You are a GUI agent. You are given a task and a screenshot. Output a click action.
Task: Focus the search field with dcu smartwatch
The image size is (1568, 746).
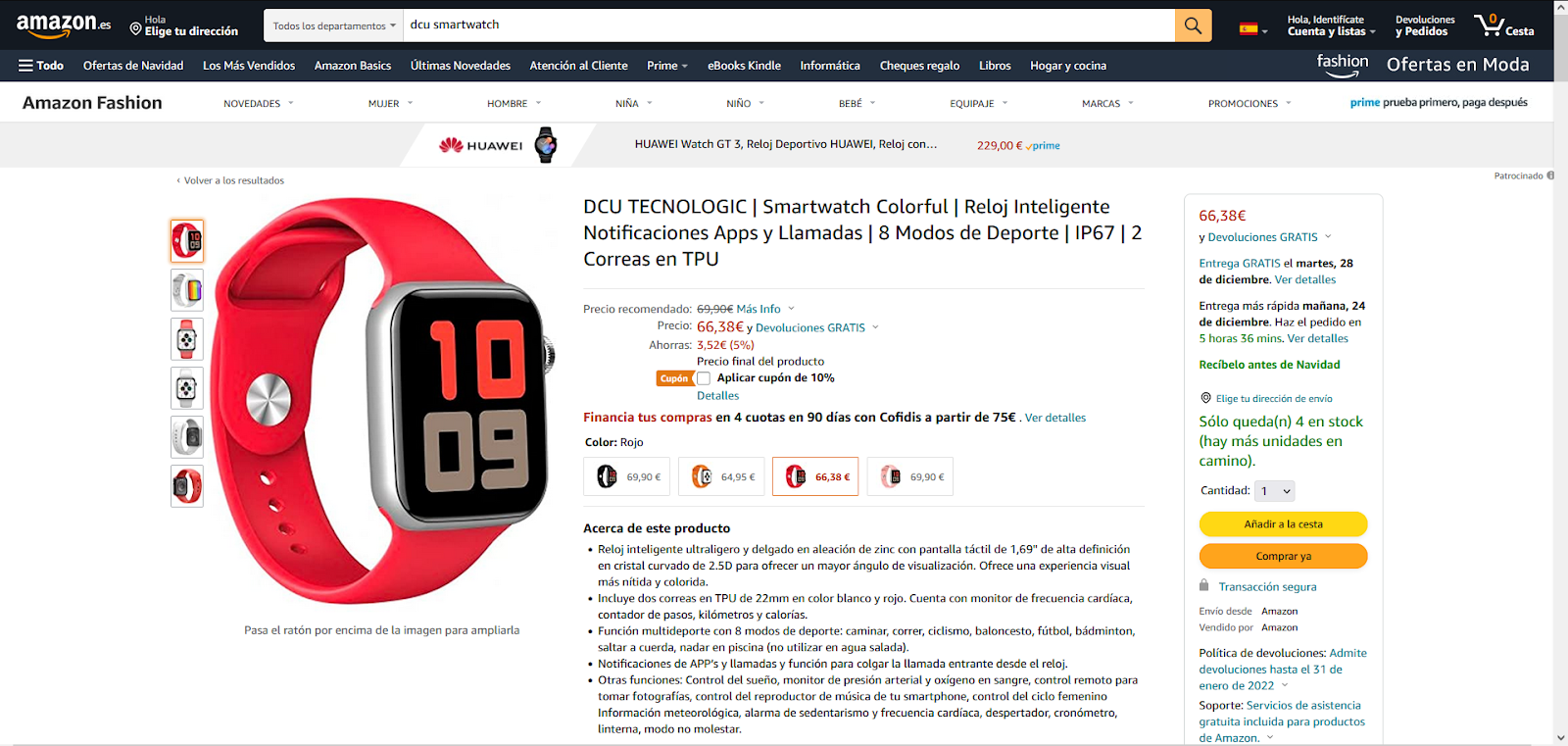pyautogui.click(x=789, y=25)
